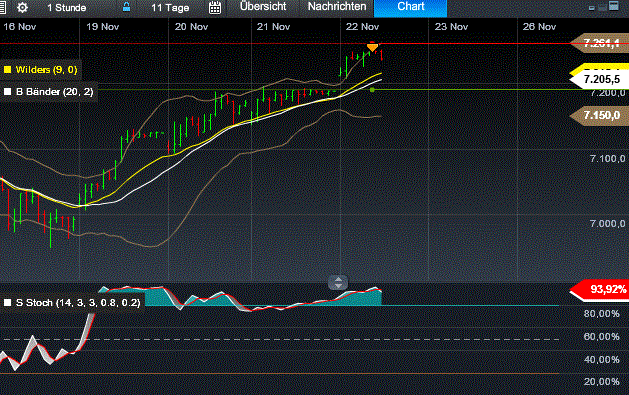Switch to the Nachrichten tab
Viewport: 629px width, 395px height.
pos(337,6)
